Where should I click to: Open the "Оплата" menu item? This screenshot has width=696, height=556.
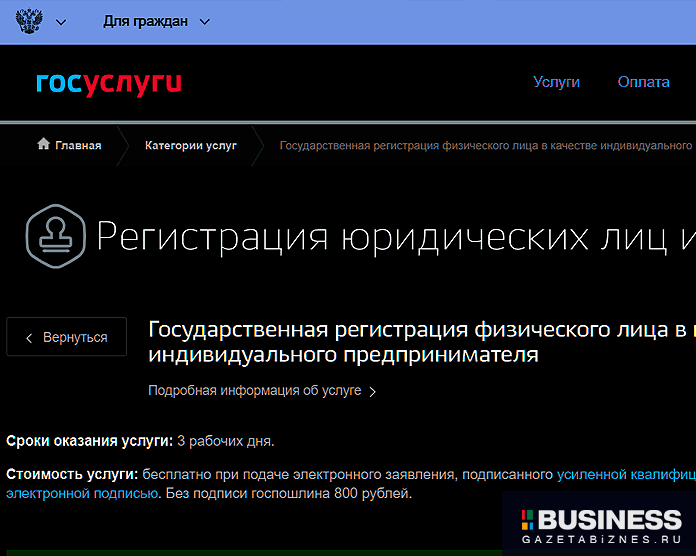click(x=643, y=82)
